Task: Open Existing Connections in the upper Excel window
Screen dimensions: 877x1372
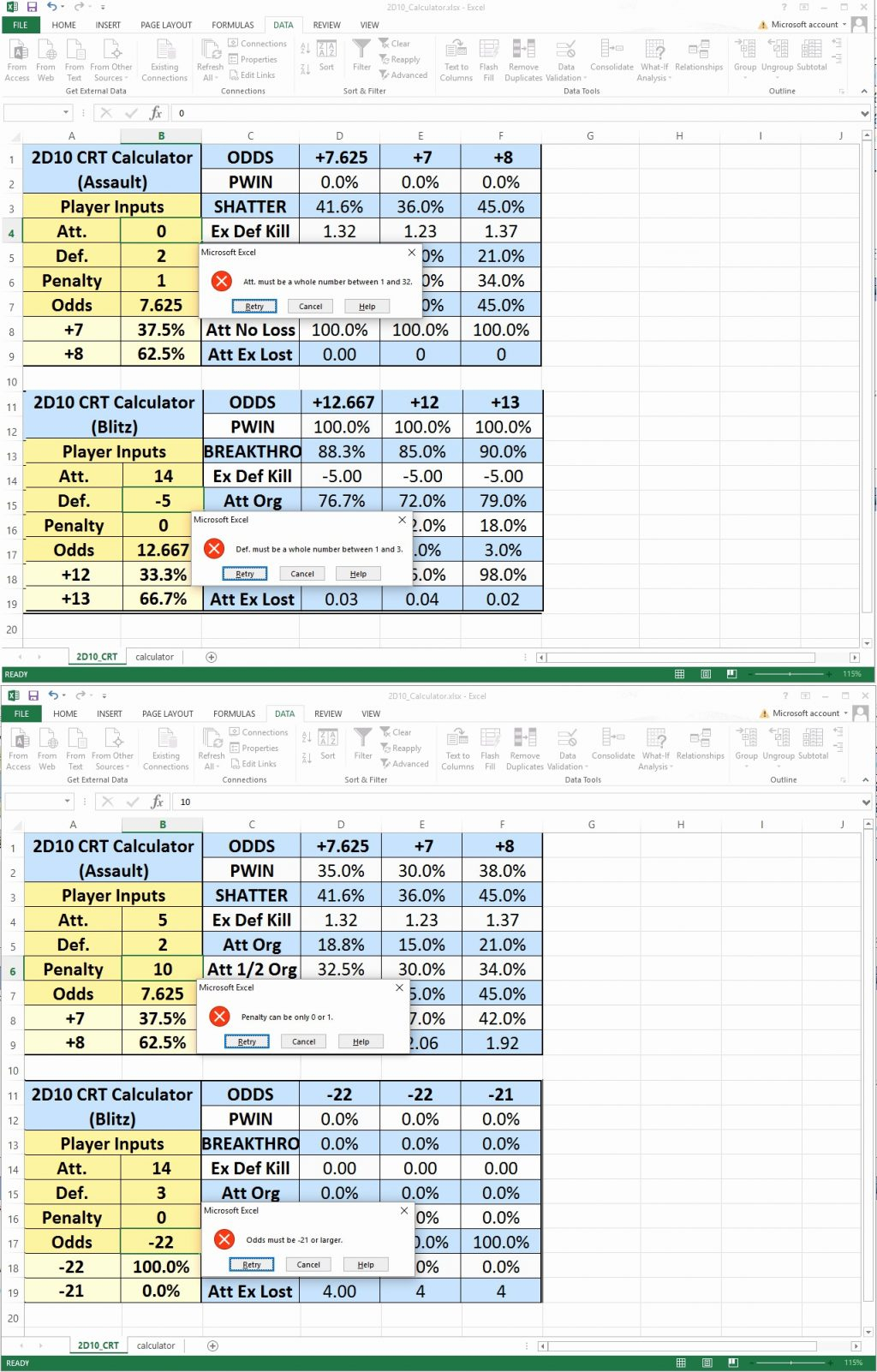Action: [164, 60]
